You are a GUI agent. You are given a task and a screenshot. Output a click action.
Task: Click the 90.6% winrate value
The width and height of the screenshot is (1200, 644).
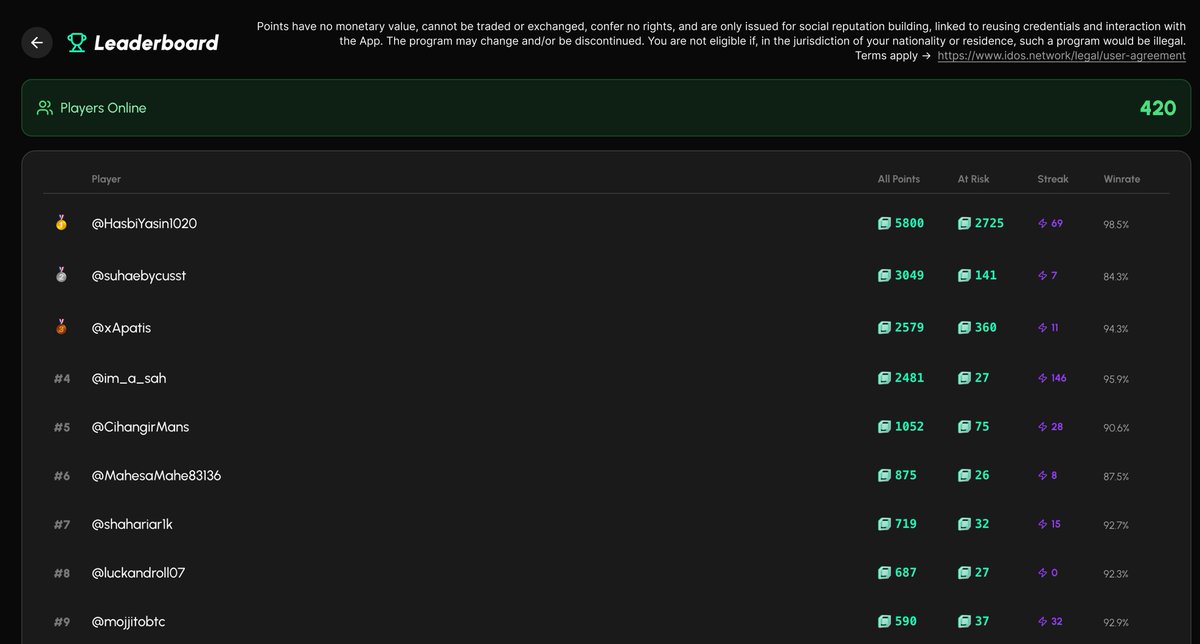(x=1116, y=427)
